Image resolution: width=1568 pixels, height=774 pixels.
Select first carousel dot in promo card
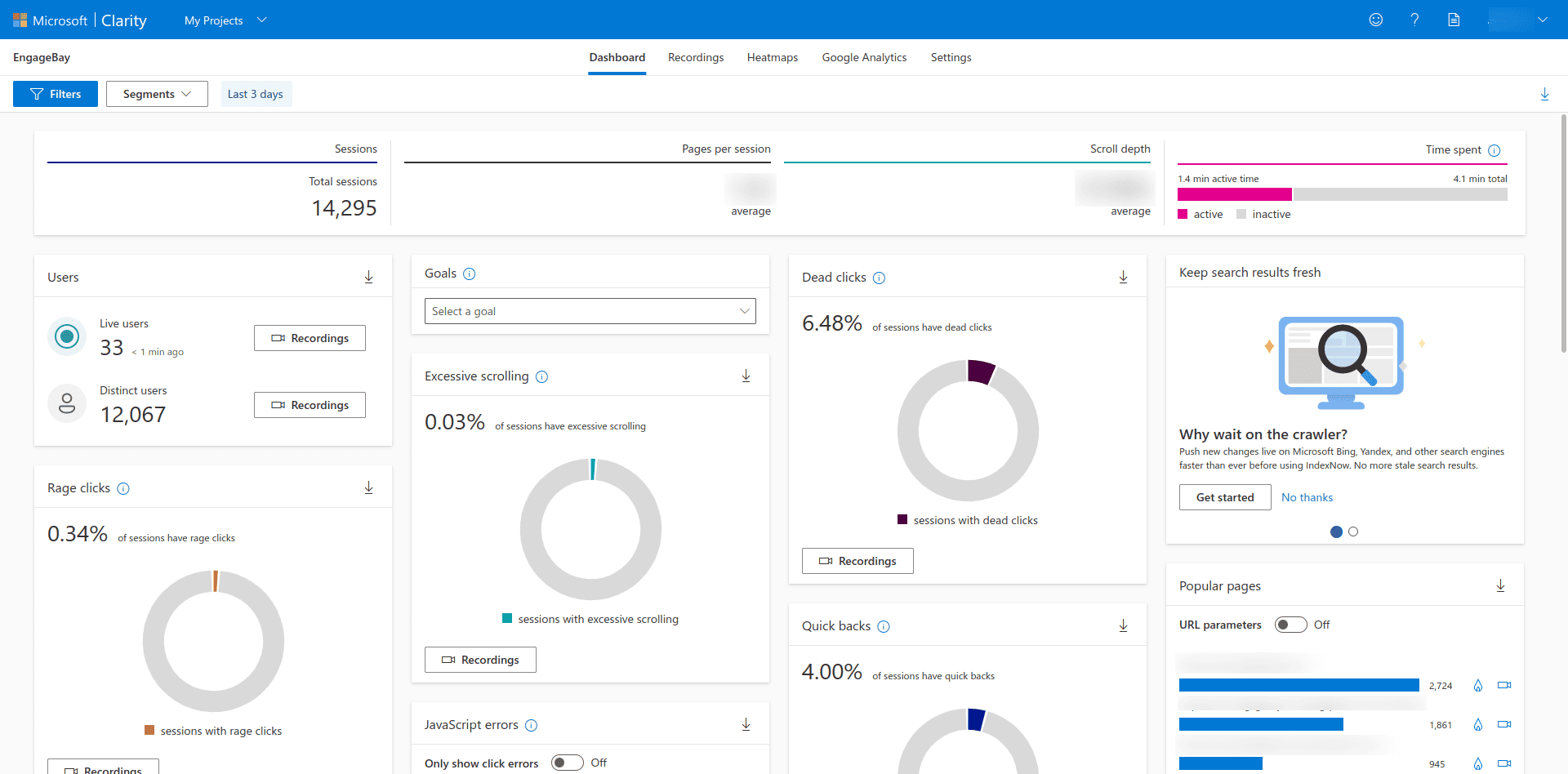[x=1336, y=532]
